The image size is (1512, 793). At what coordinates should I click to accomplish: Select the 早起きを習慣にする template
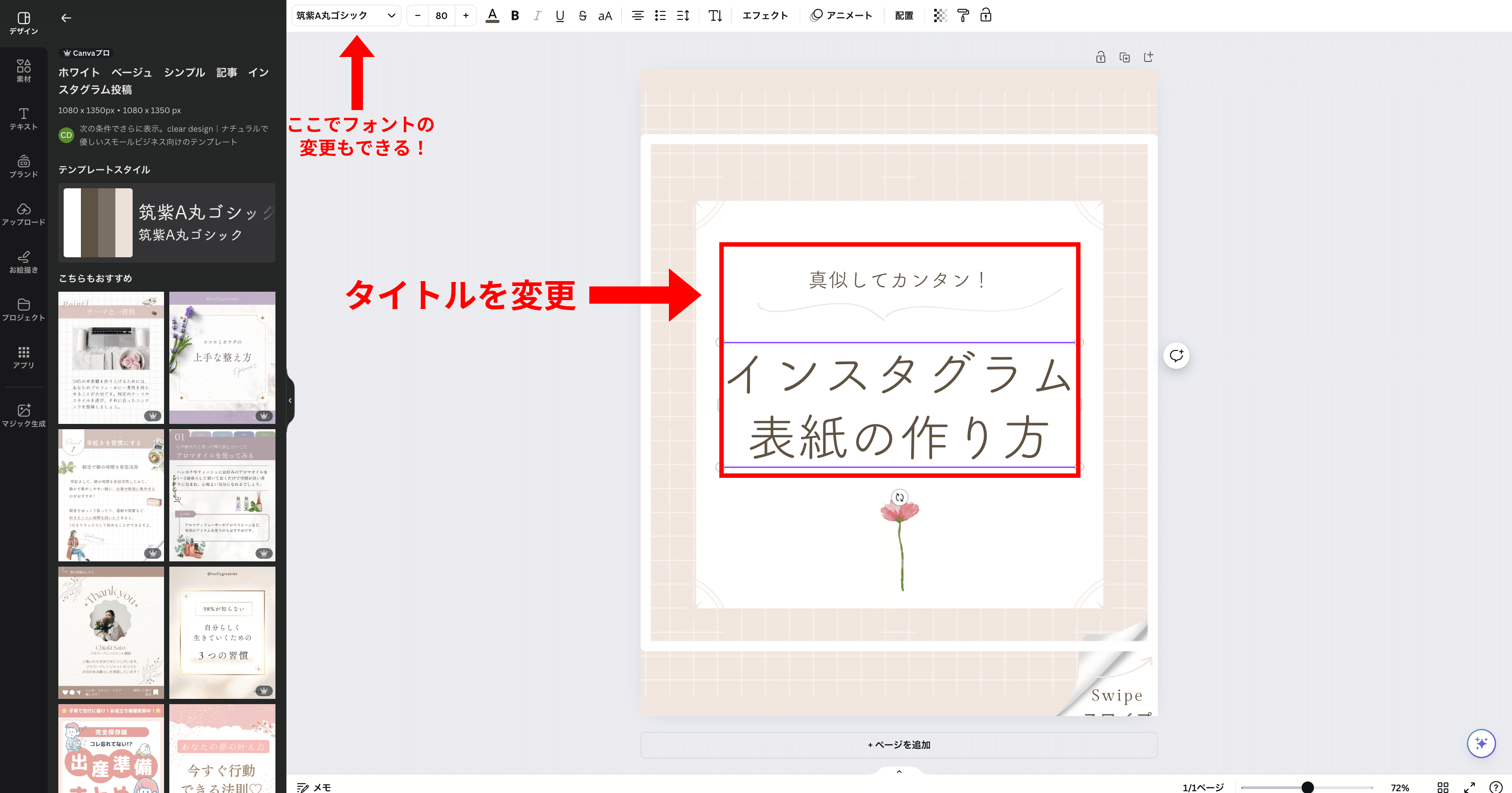[x=111, y=496]
